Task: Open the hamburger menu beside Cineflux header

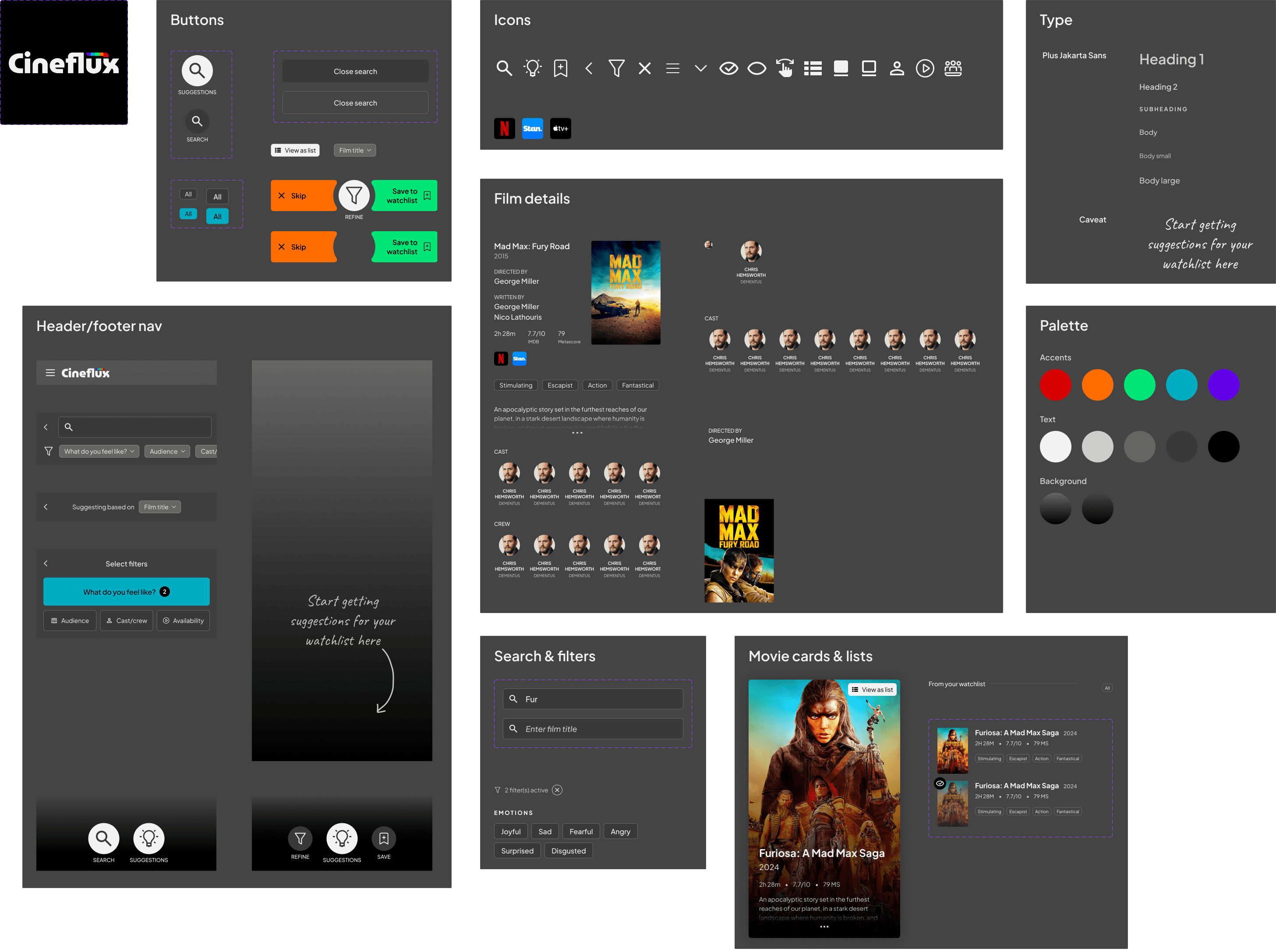Action: 50,373
